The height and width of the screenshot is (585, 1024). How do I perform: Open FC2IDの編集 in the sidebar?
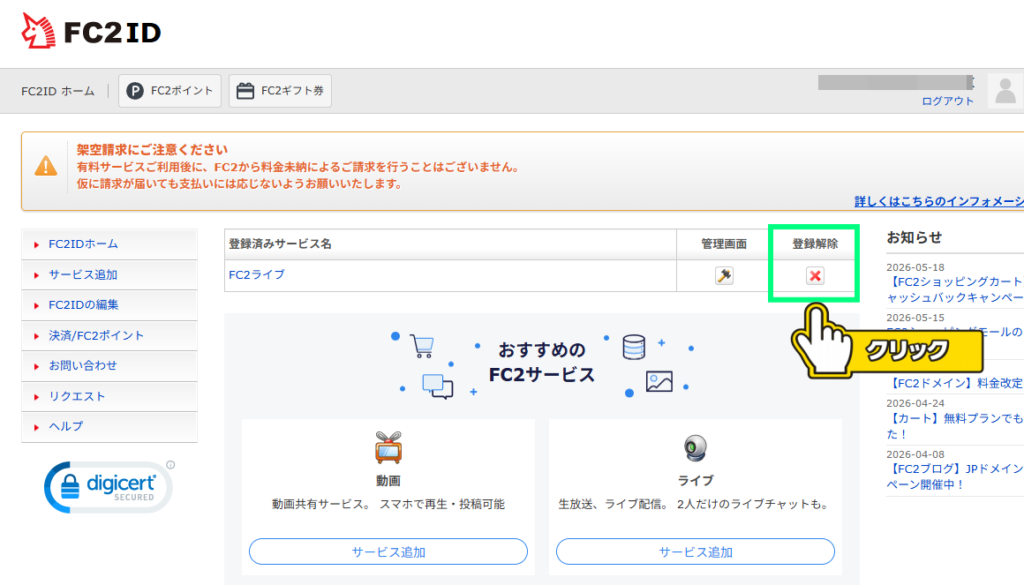(x=109, y=305)
